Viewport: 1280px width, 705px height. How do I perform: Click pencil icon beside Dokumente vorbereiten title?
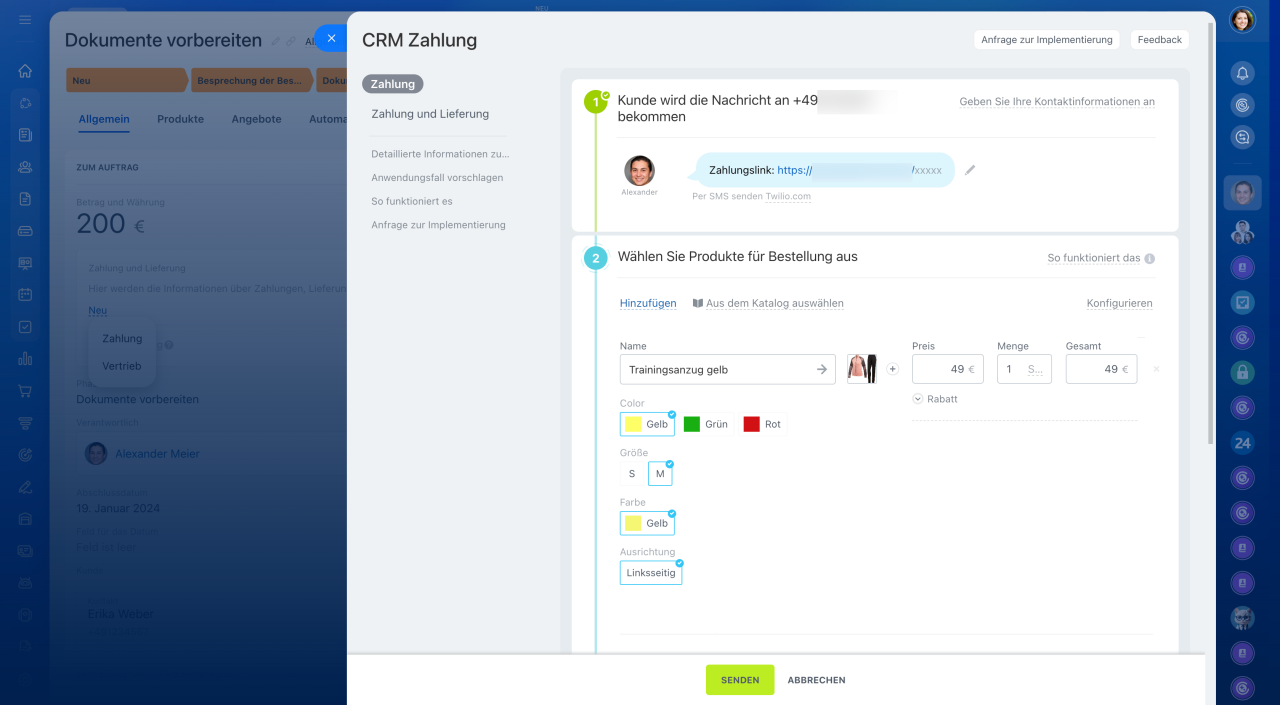point(276,41)
